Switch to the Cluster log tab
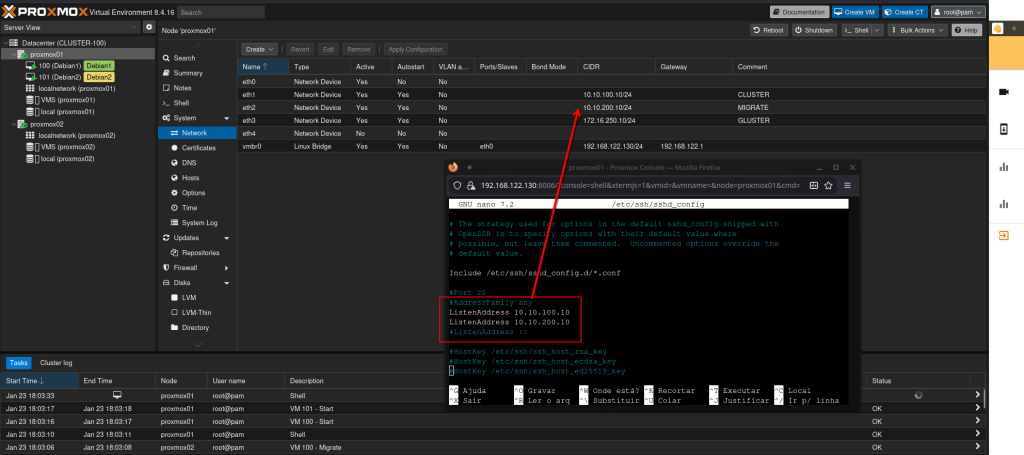Screen dimensions: 1024x455 tap(56, 363)
